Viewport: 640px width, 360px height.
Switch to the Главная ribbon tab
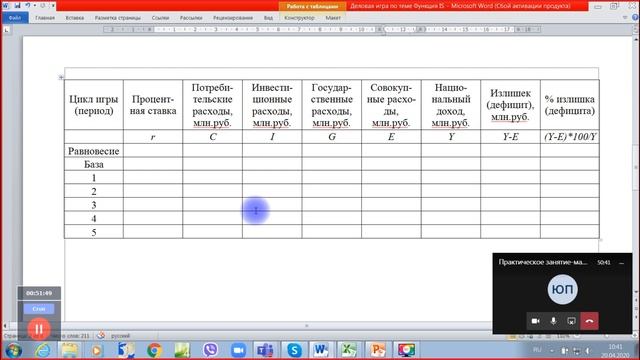tap(45, 18)
